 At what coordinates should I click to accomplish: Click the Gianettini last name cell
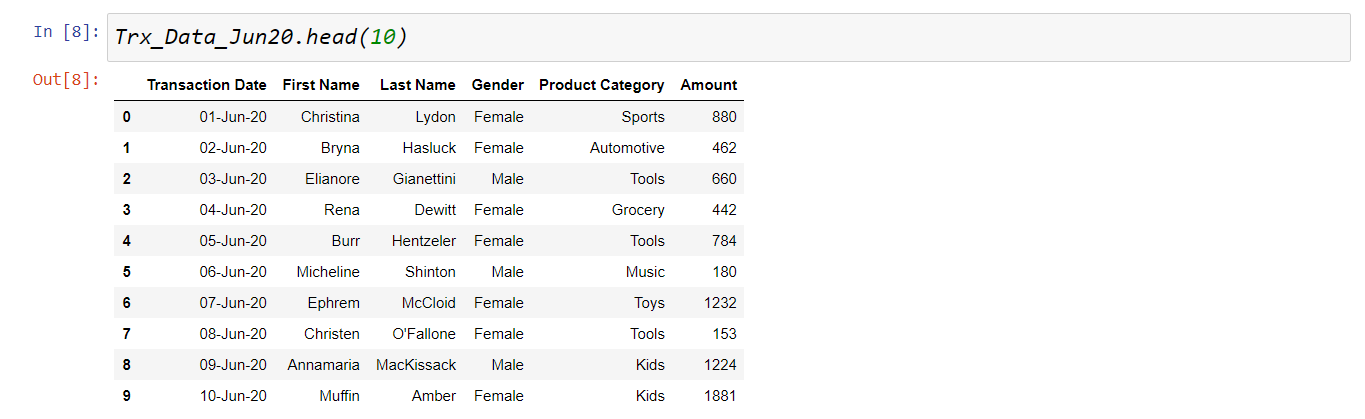coord(425,179)
